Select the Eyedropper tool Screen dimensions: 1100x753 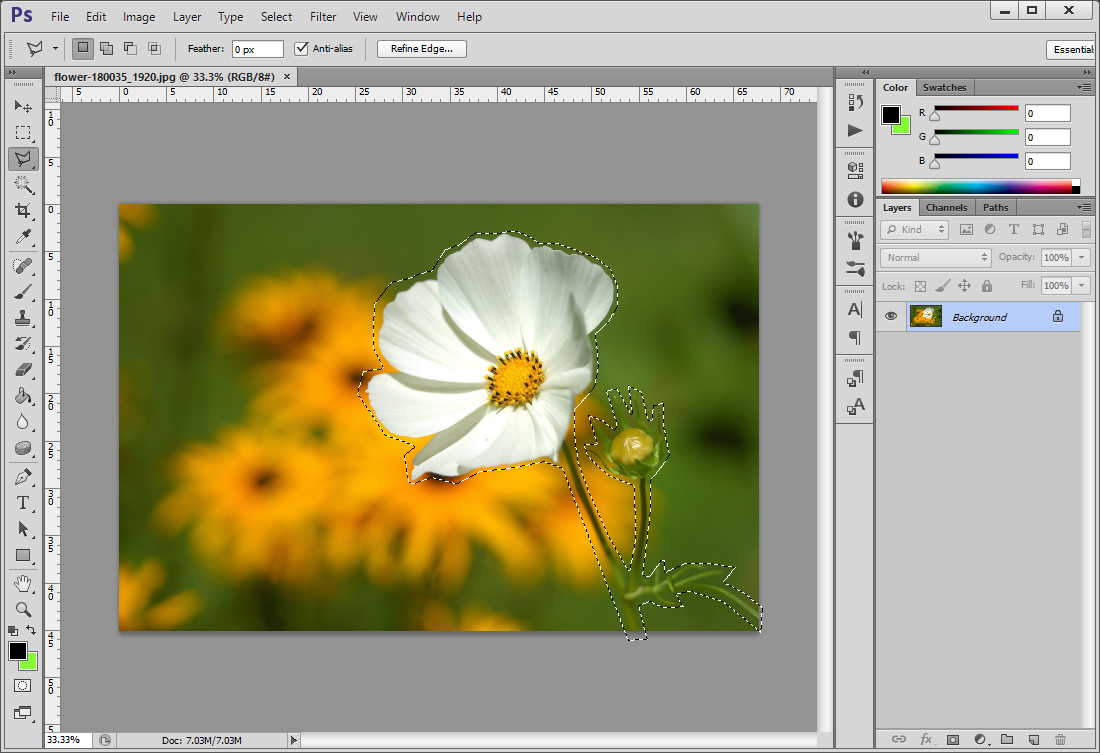(23, 237)
